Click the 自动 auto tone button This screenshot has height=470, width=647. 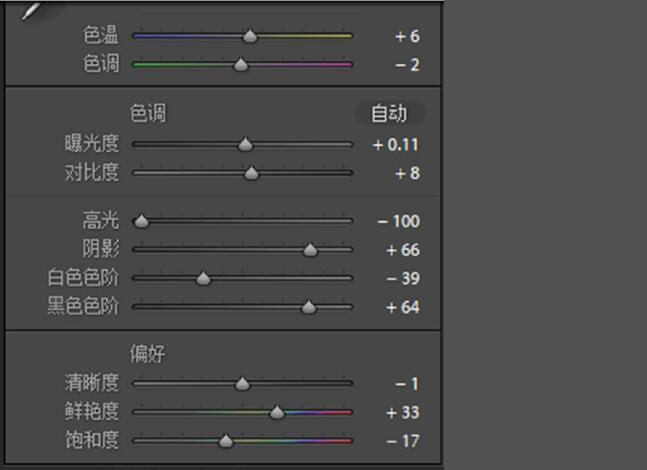pyautogui.click(x=389, y=113)
